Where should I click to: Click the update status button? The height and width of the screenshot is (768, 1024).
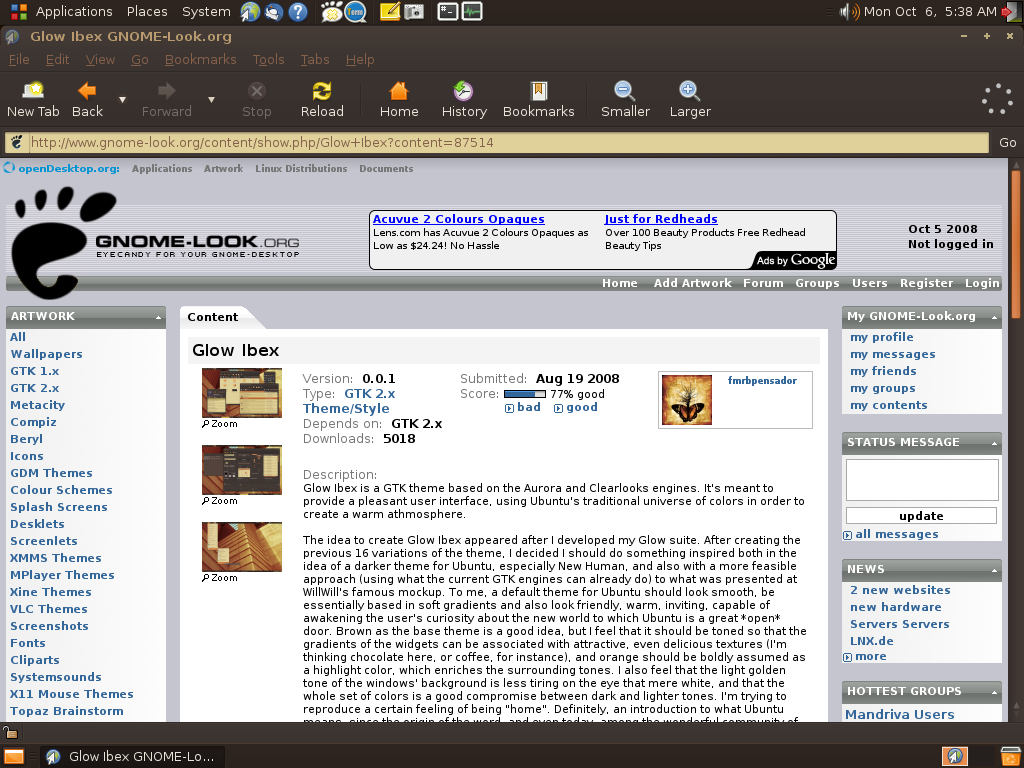[921, 516]
